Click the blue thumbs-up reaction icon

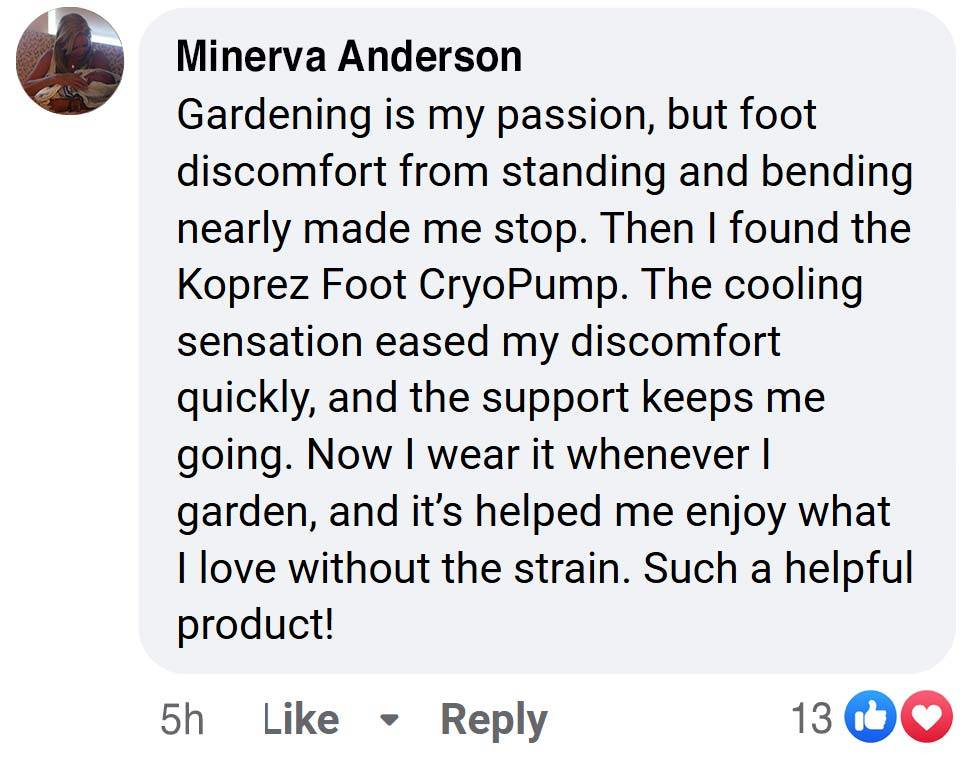870,717
